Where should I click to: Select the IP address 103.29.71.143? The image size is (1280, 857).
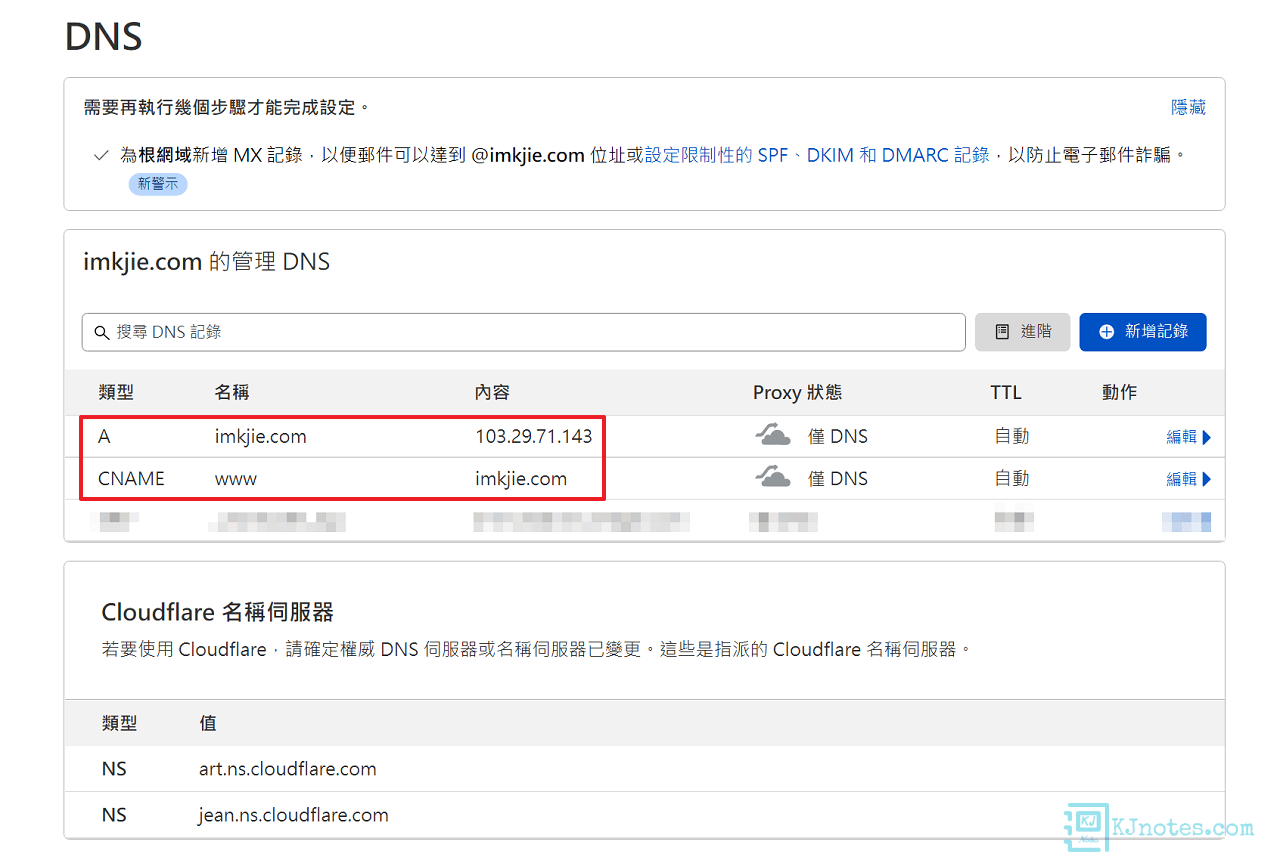pos(534,436)
